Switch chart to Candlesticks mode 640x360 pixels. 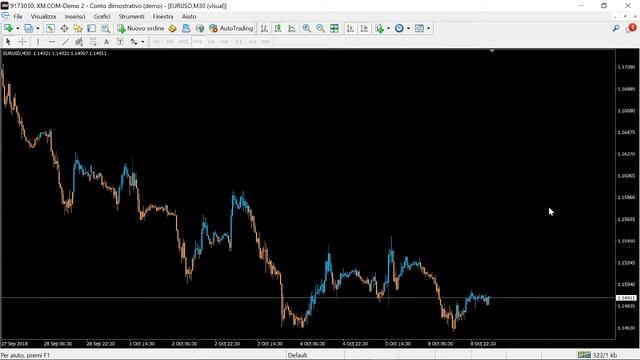[x=278, y=28]
